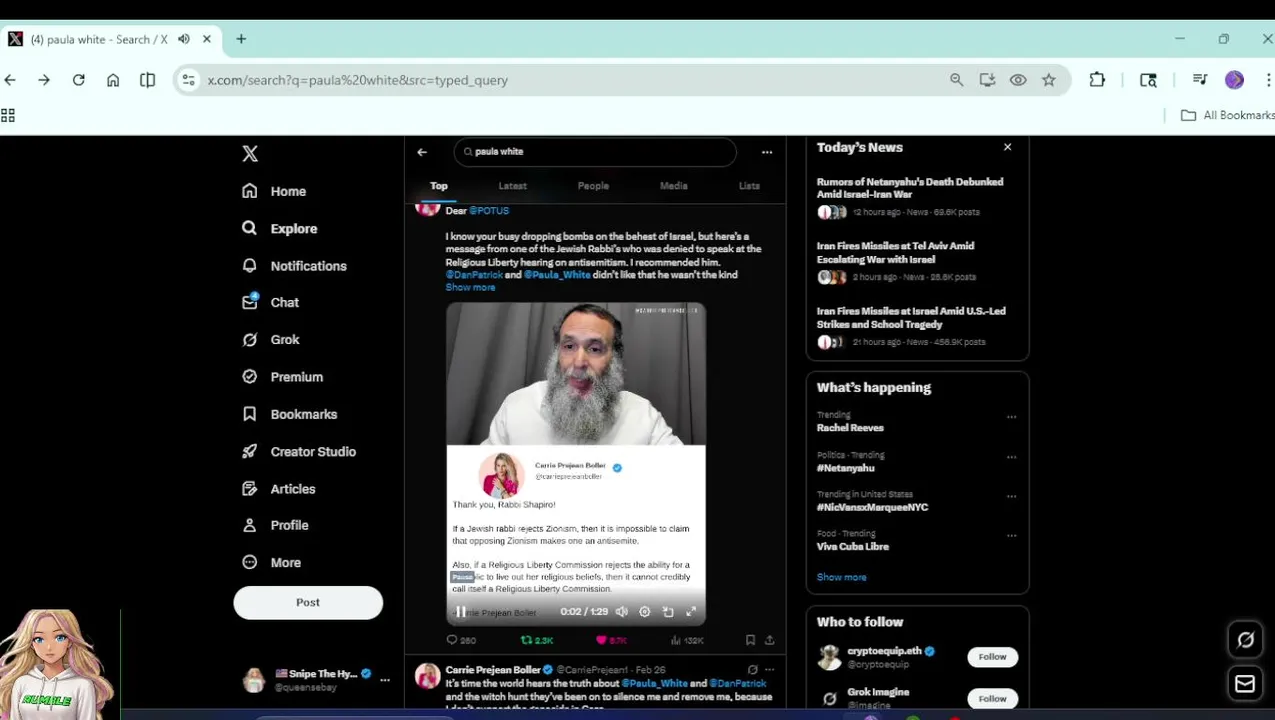Viewport: 1275px width, 720px height.
Task: Switch to the Lists tab
Action: pyautogui.click(x=749, y=186)
